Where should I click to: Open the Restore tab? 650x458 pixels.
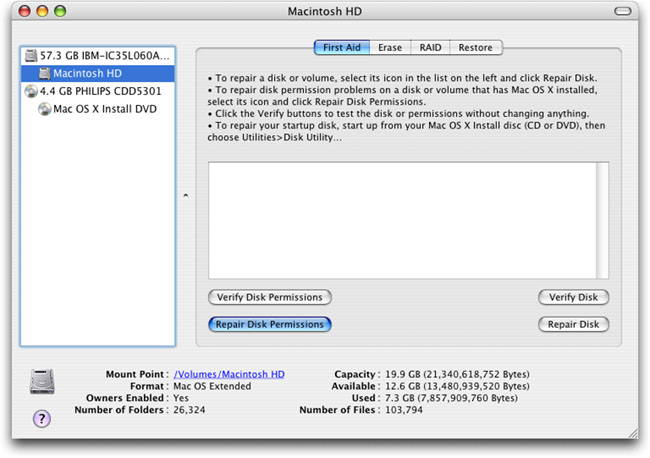pyautogui.click(x=475, y=48)
